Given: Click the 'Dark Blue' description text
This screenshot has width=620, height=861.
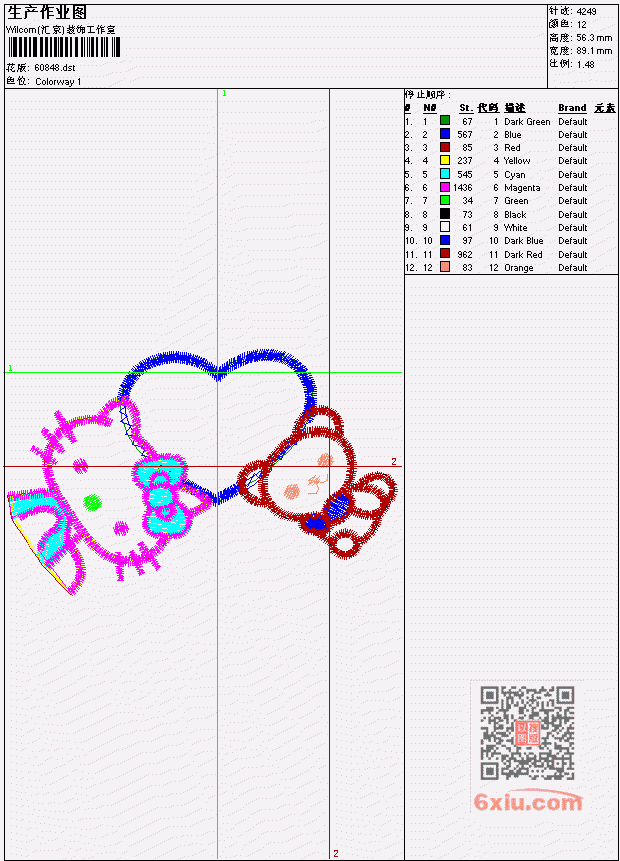Looking at the screenshot, I should (523, 241).
